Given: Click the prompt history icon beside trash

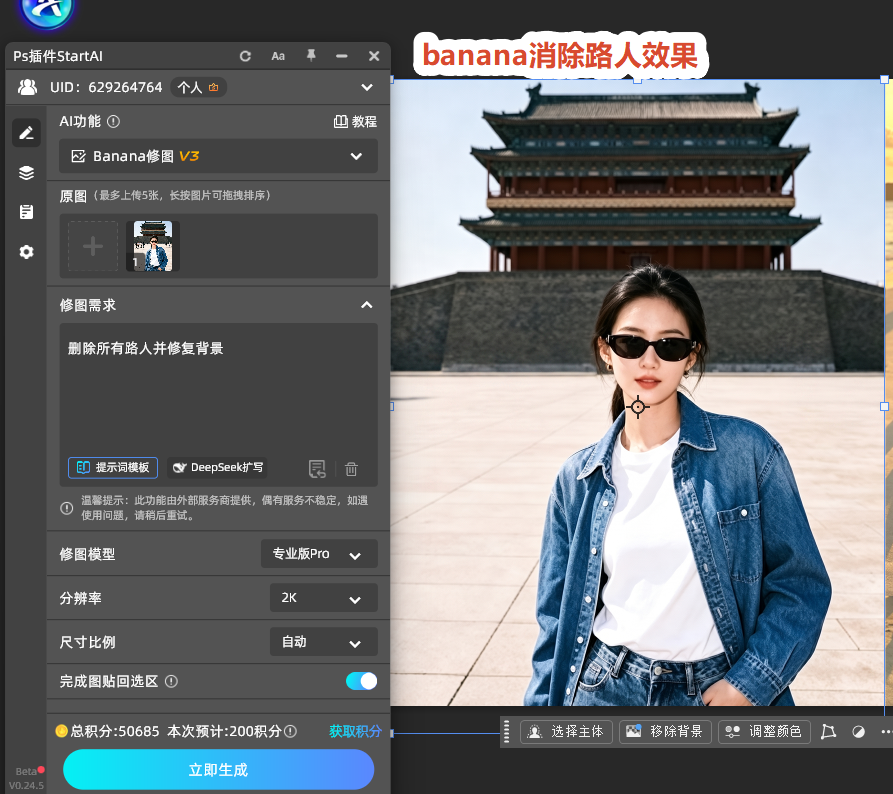Looking at the screenshot, I should pos(317,469).
